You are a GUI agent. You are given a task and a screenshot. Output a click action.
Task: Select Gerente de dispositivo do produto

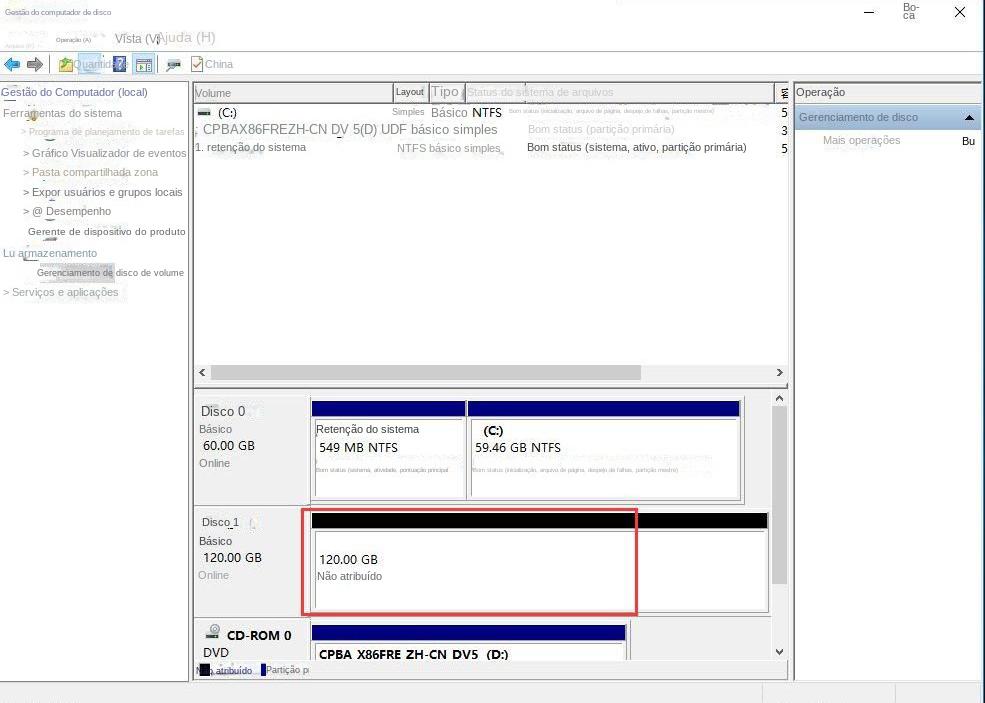pyautogui.click(x=107, y=232)
